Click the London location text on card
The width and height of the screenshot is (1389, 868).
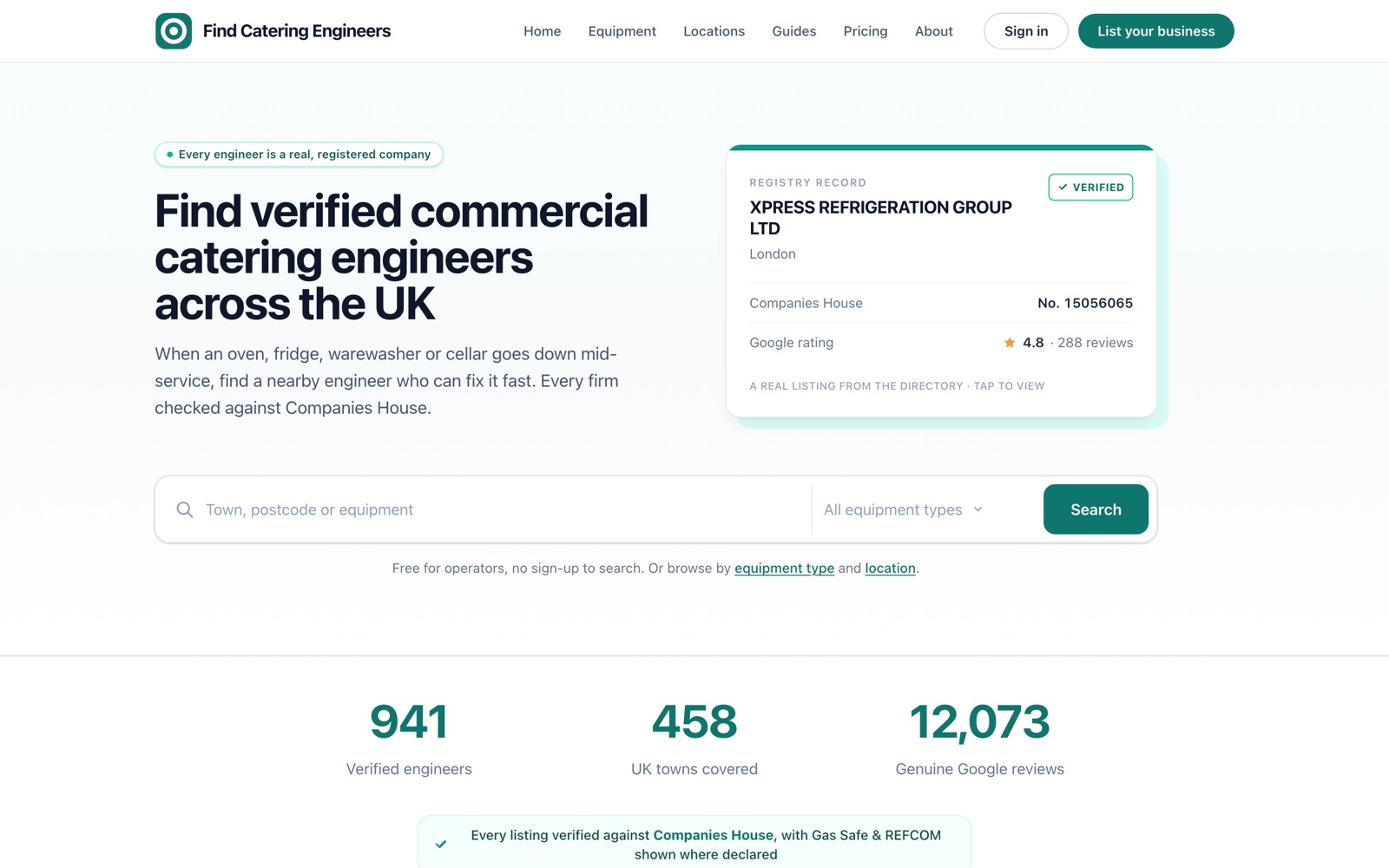point(773,254)
